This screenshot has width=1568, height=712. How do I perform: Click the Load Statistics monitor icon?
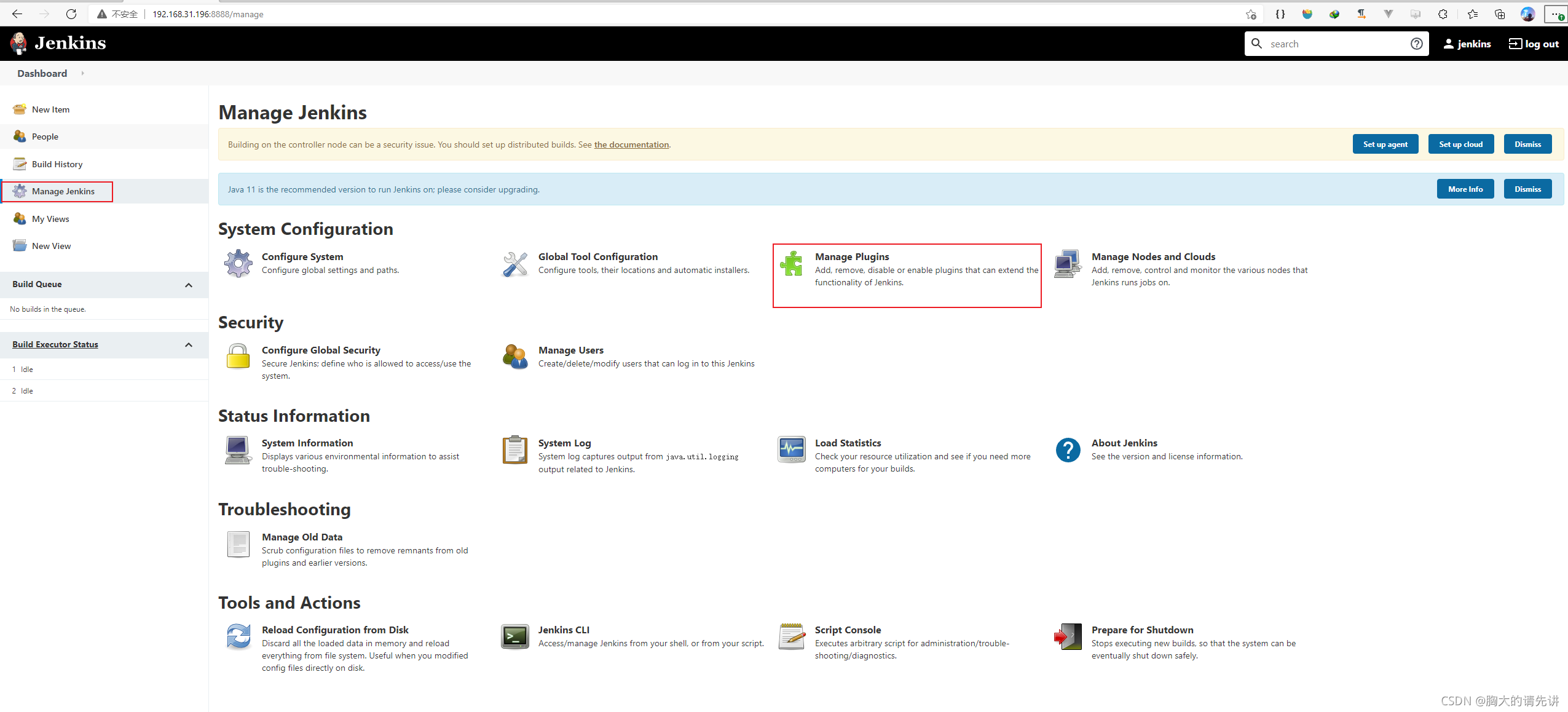[791, 450]
